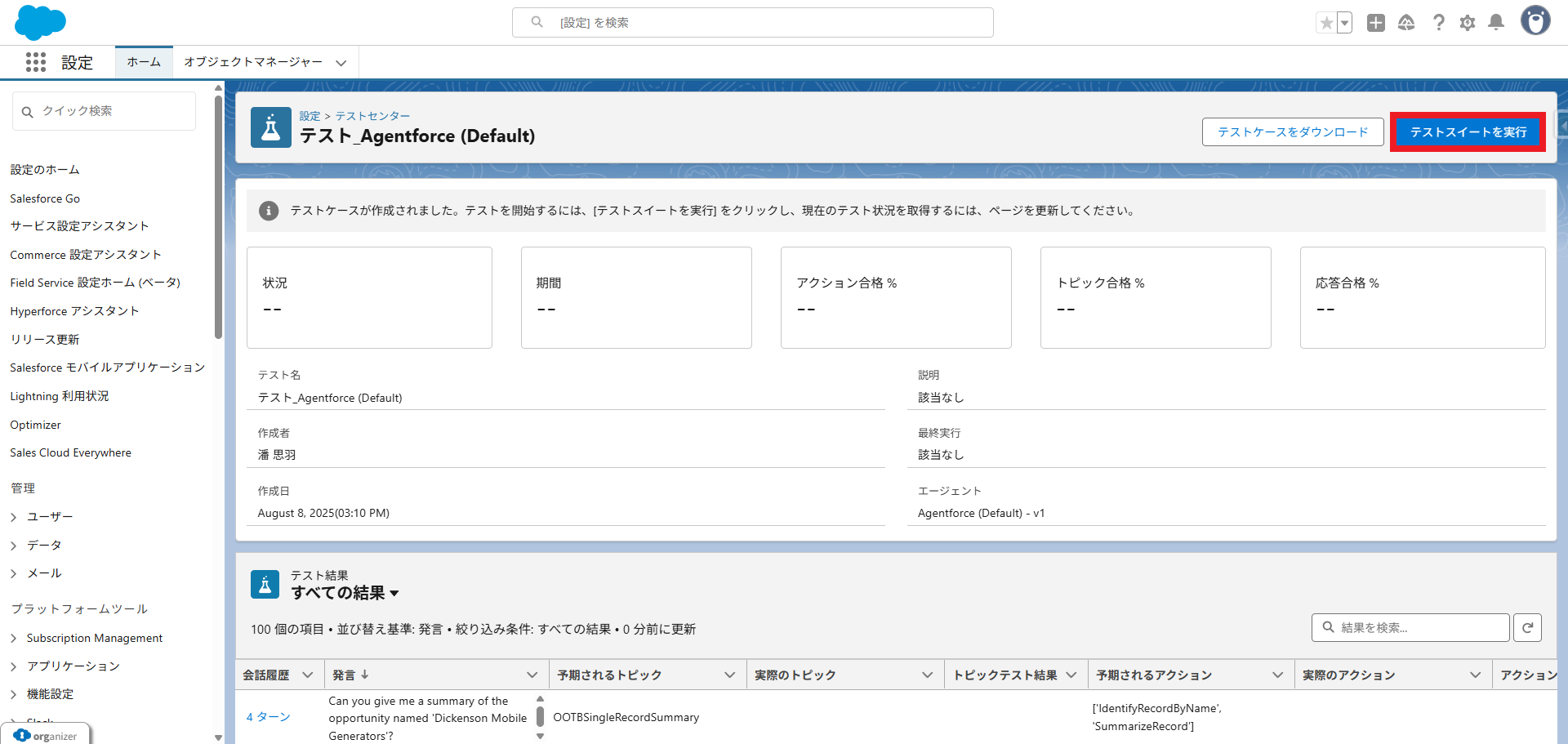Image resolution: width=1568 pixels, height=744 pixels.
Task: Click the info icon in the message banner
Action: coord(269,211)
